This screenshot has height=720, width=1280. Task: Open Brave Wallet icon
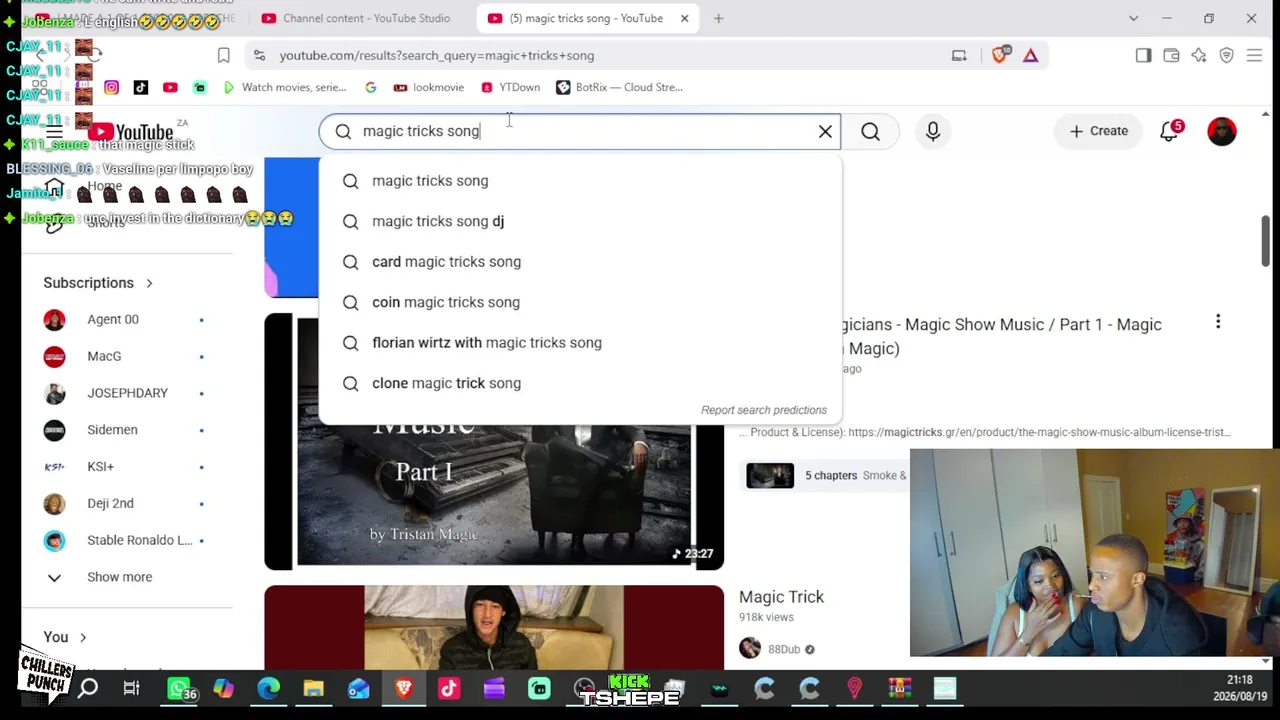click(x=1171, y=55)
